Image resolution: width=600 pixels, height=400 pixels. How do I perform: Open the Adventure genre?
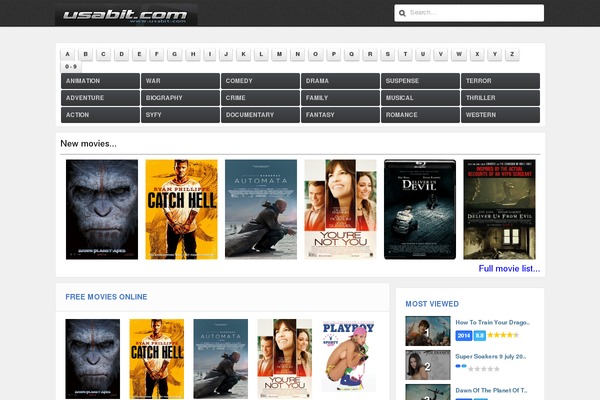click(100, 98)
